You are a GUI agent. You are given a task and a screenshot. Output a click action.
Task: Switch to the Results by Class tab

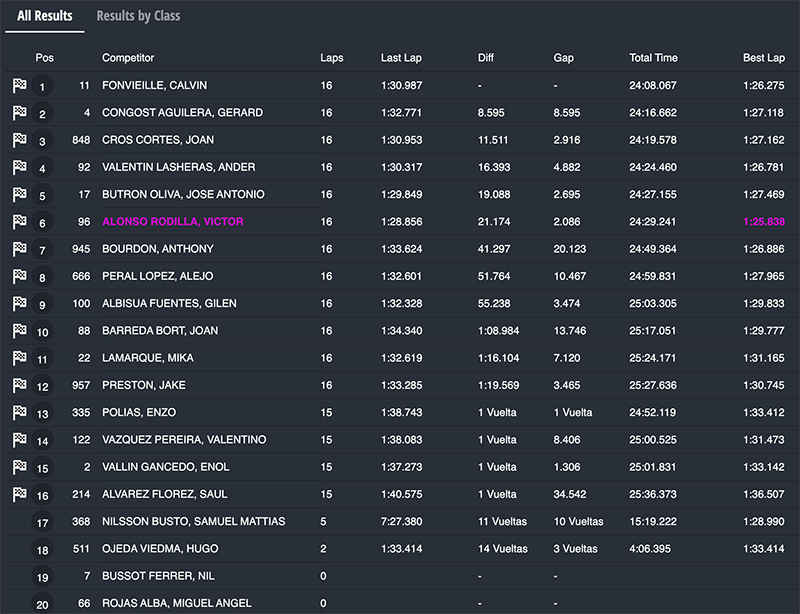pos(138,16)
